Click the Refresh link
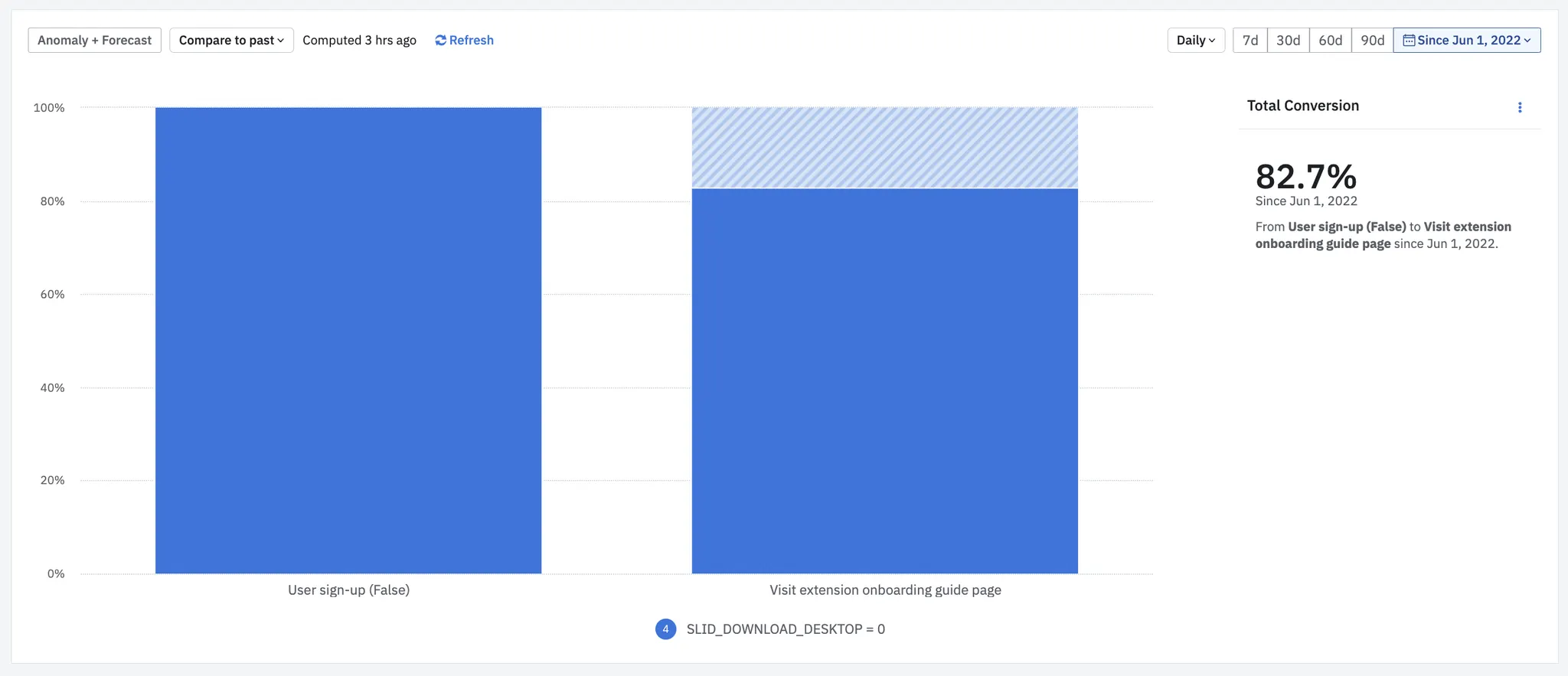 click(x=471, y=41)
